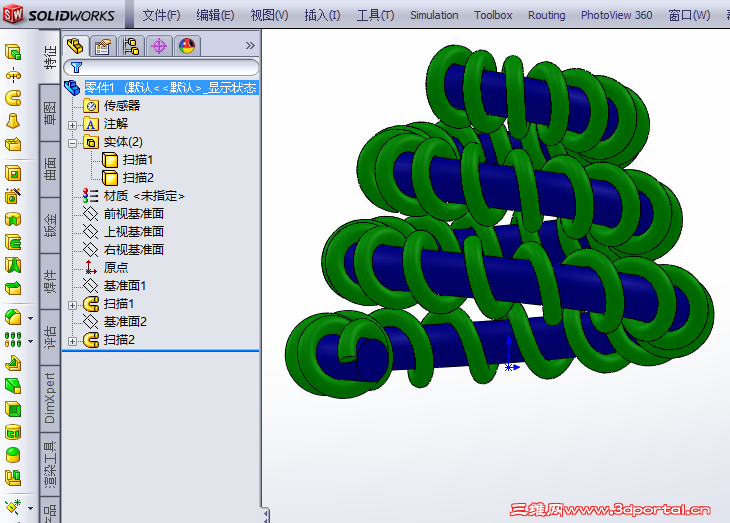Open the 工具(T) menu
Viewport: 730px width, 523px height.
[375, 15]
